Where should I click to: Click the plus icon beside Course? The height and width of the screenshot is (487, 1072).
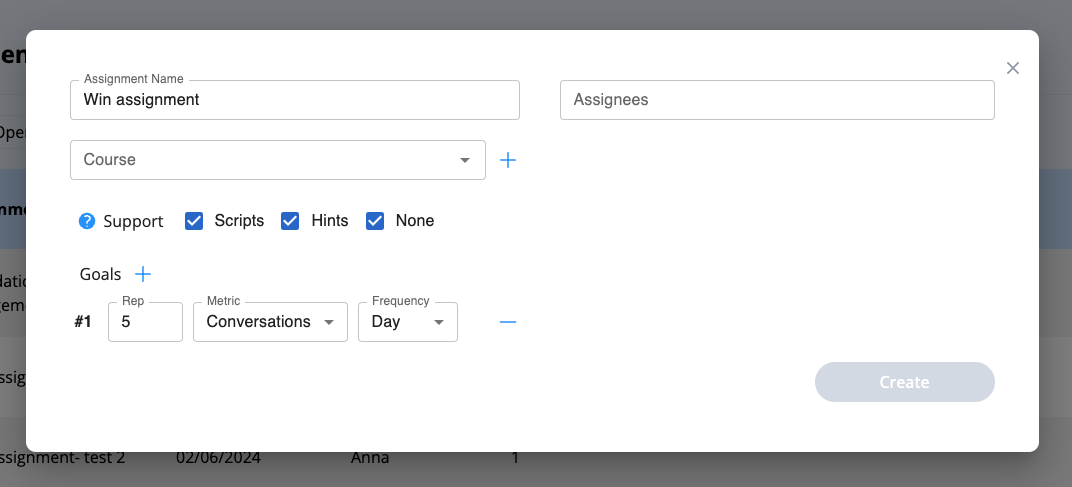click(508, 160)
